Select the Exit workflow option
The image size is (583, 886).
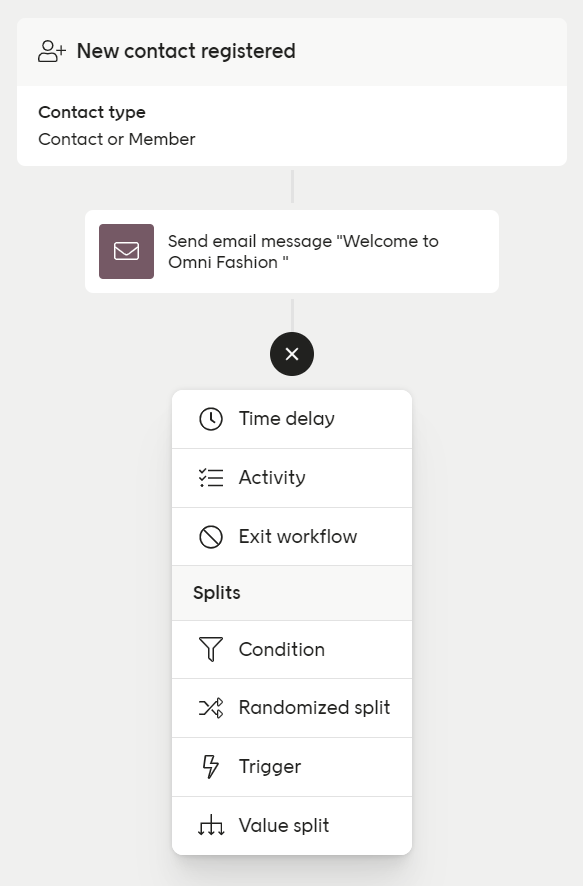point(292,537)
